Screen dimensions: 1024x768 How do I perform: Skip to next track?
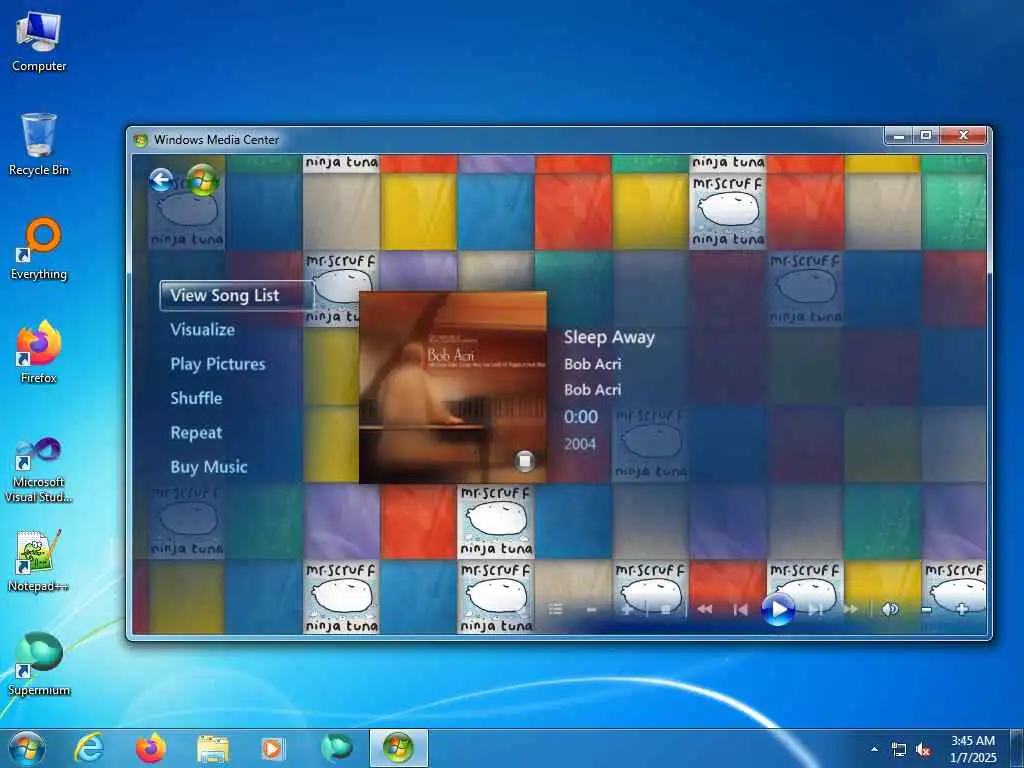click(x=815, y=609)
